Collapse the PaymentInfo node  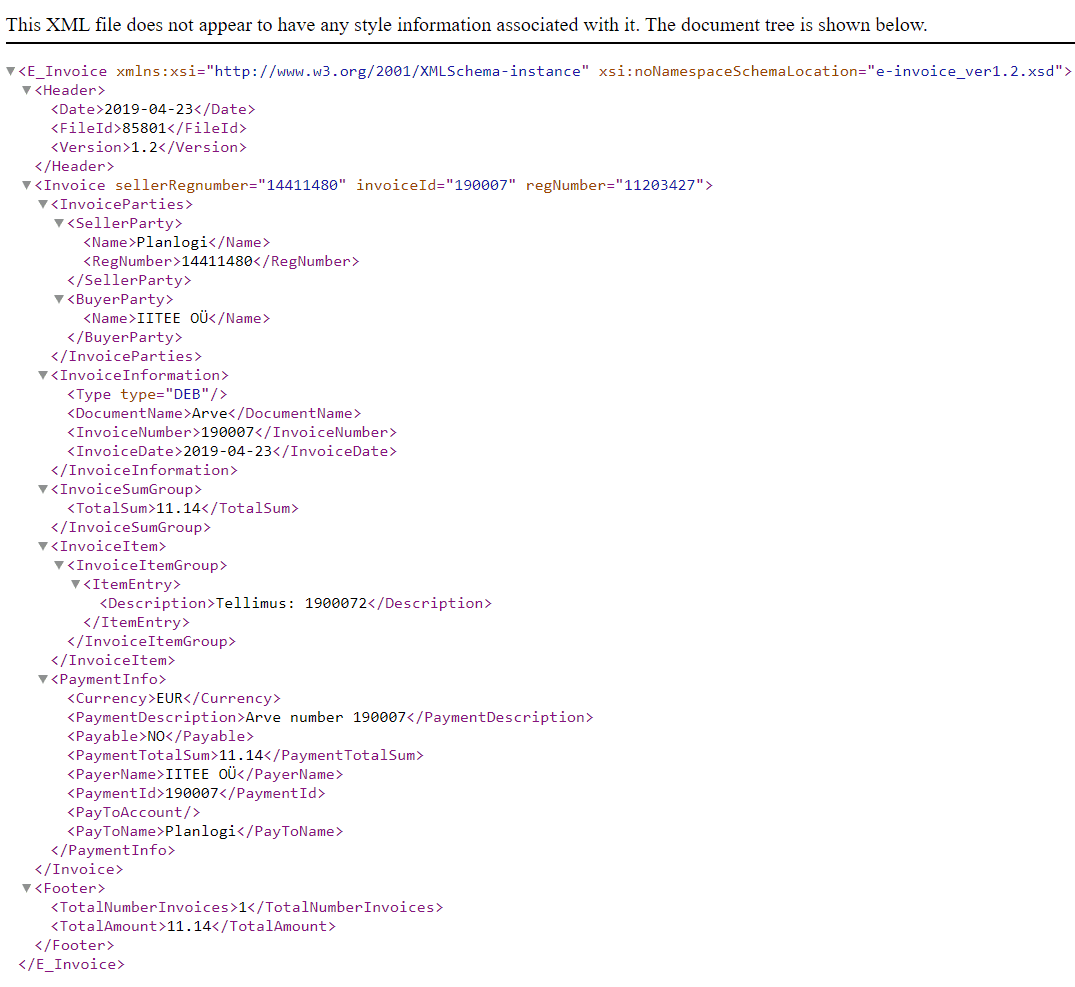[43, 679]
